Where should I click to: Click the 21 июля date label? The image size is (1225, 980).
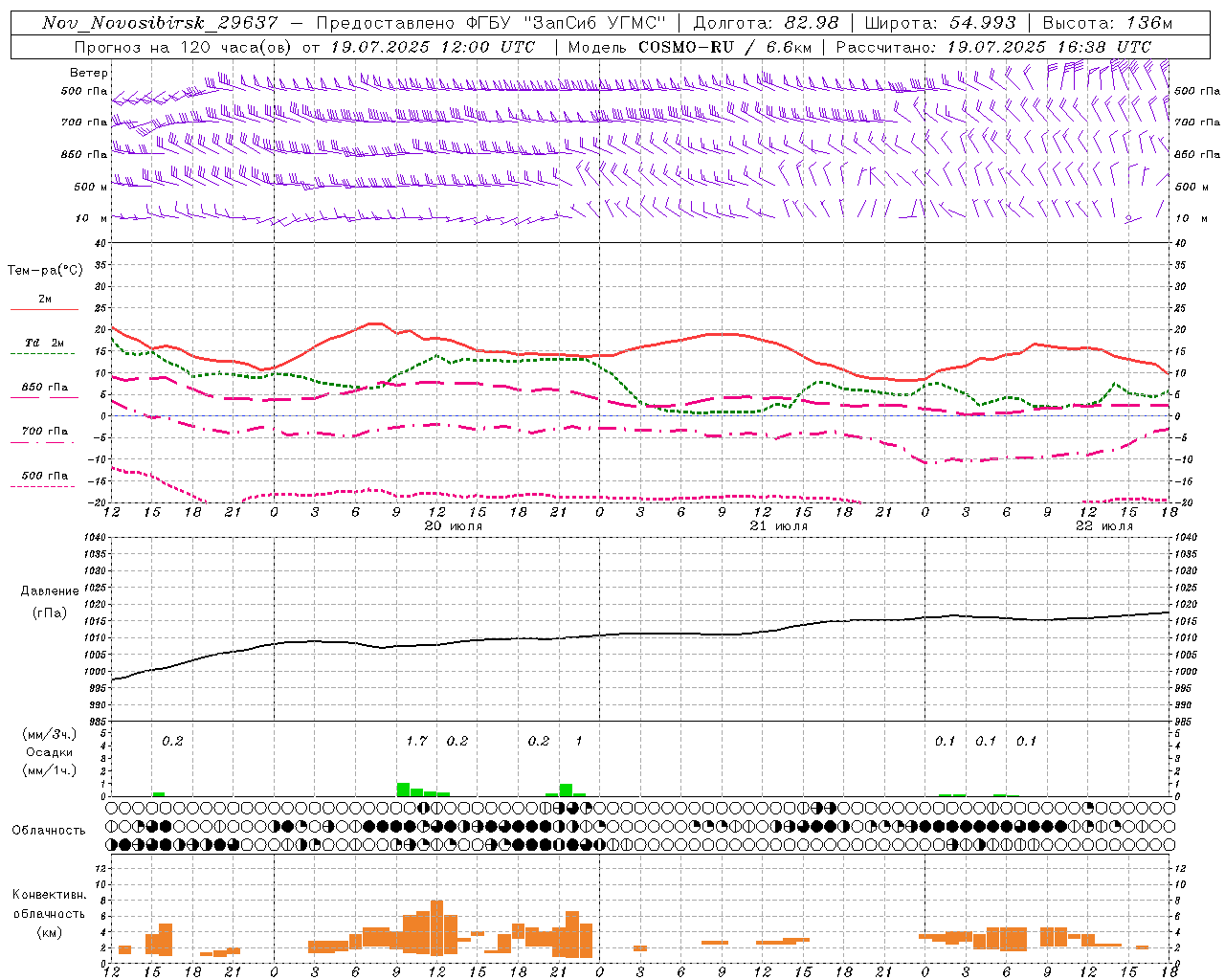pos(778,526)
